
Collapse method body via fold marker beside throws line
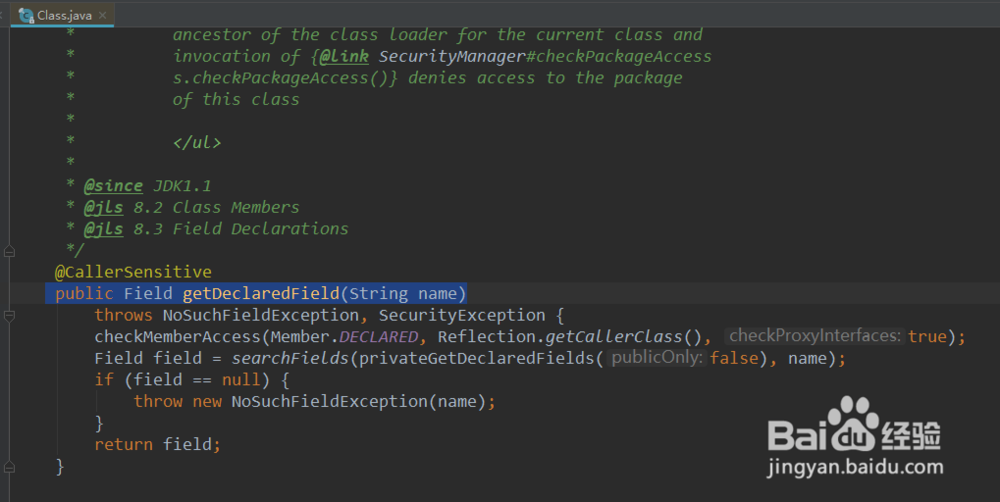(x=9, y=315)
